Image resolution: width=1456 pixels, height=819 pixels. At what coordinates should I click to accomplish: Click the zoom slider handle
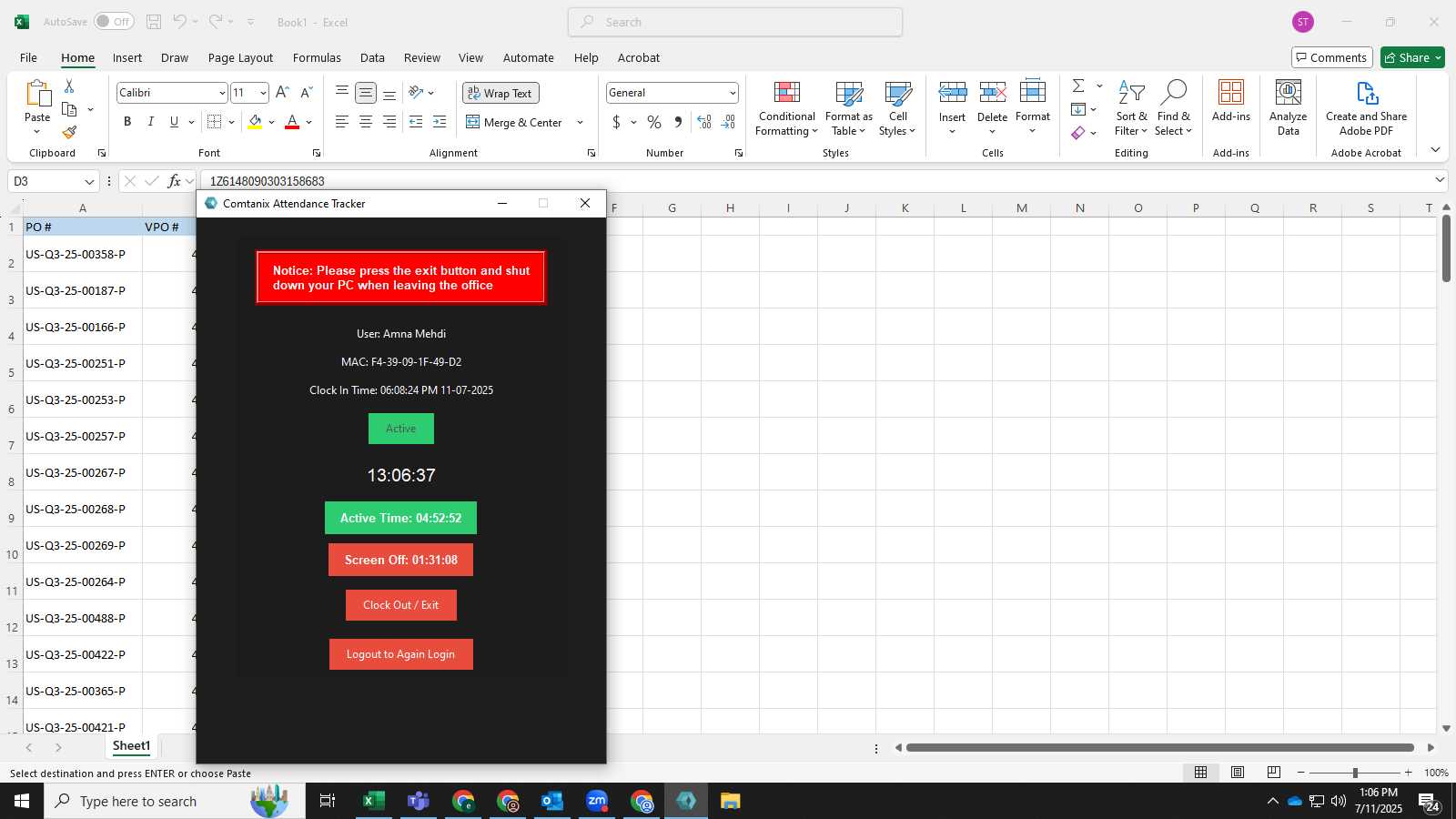1355,773
